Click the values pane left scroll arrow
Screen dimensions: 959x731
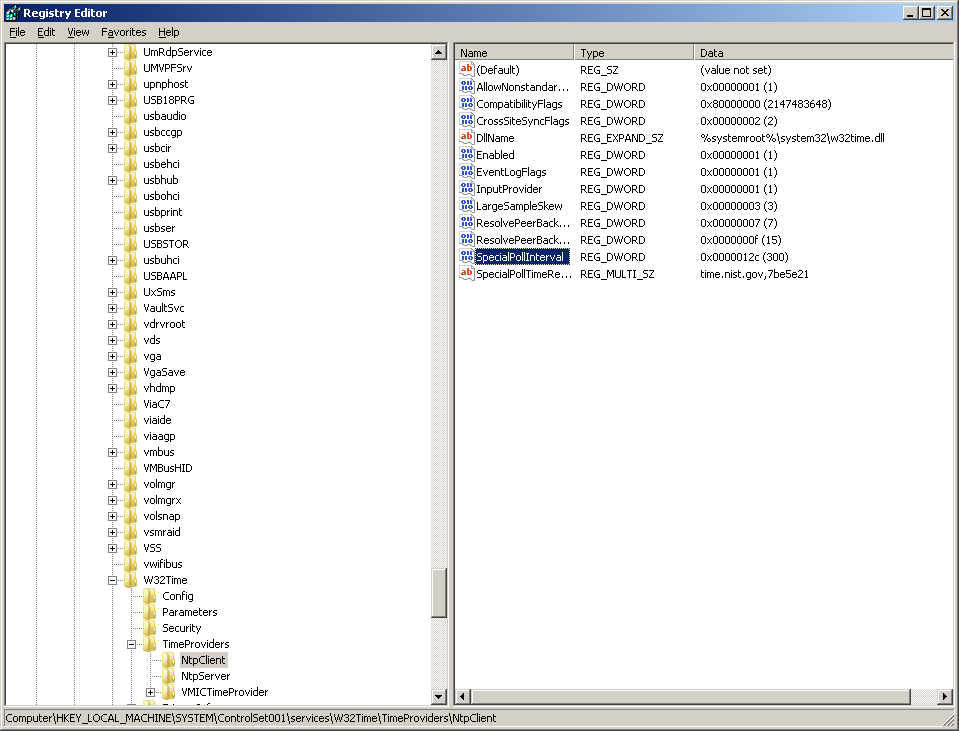click(463, 696)
